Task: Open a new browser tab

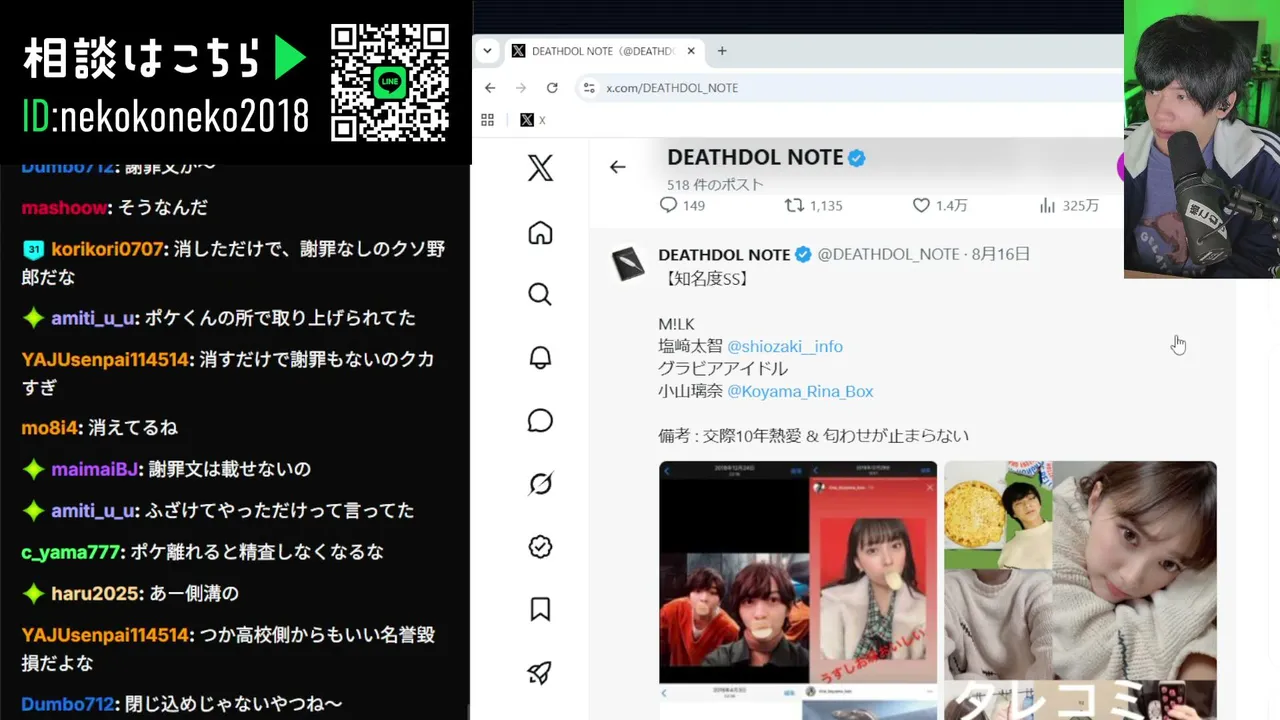Action: coord(722,51)
